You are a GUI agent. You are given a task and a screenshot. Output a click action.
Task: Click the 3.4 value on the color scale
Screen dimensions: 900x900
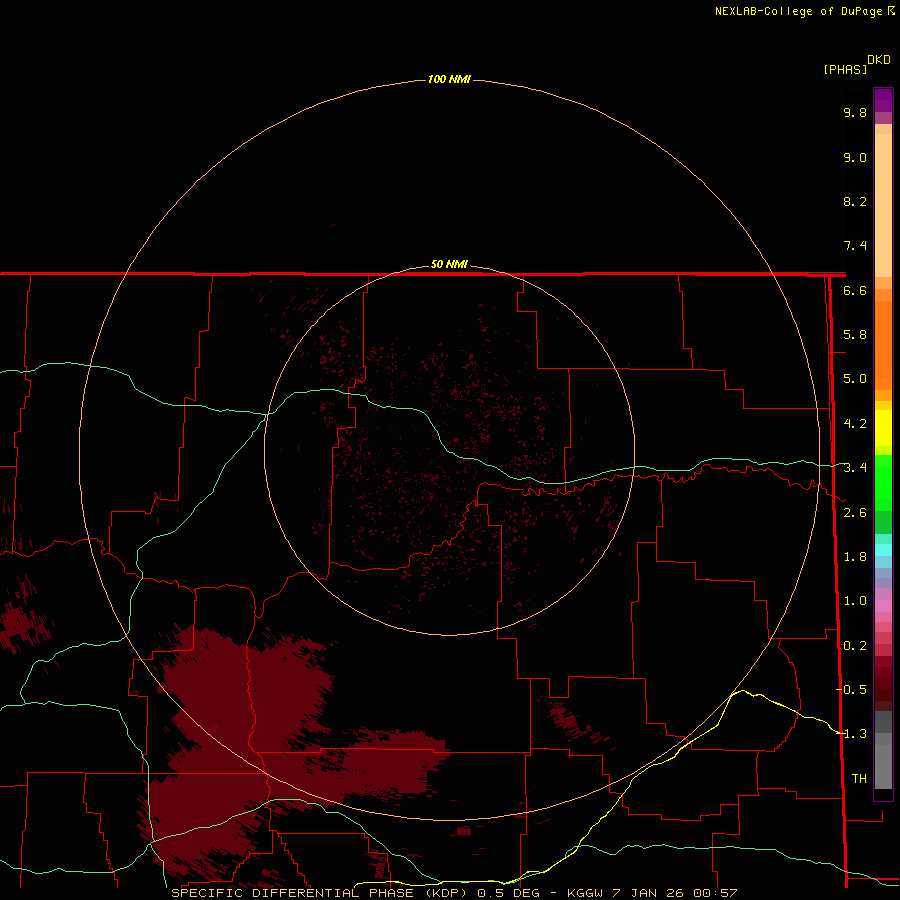pyautogui.click(x=855, y=468)
